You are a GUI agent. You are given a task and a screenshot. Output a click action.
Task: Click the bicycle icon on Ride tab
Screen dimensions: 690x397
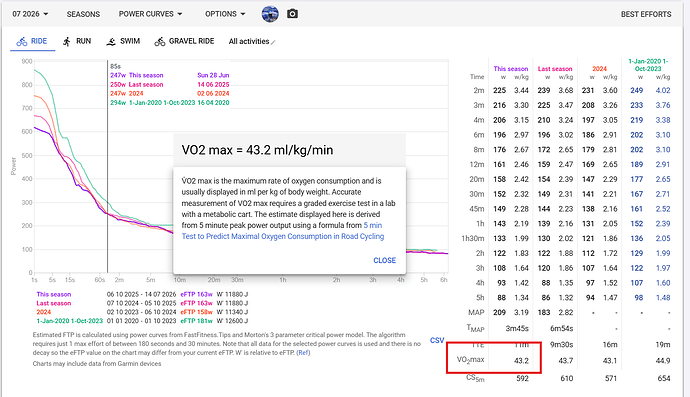[22, 41]
